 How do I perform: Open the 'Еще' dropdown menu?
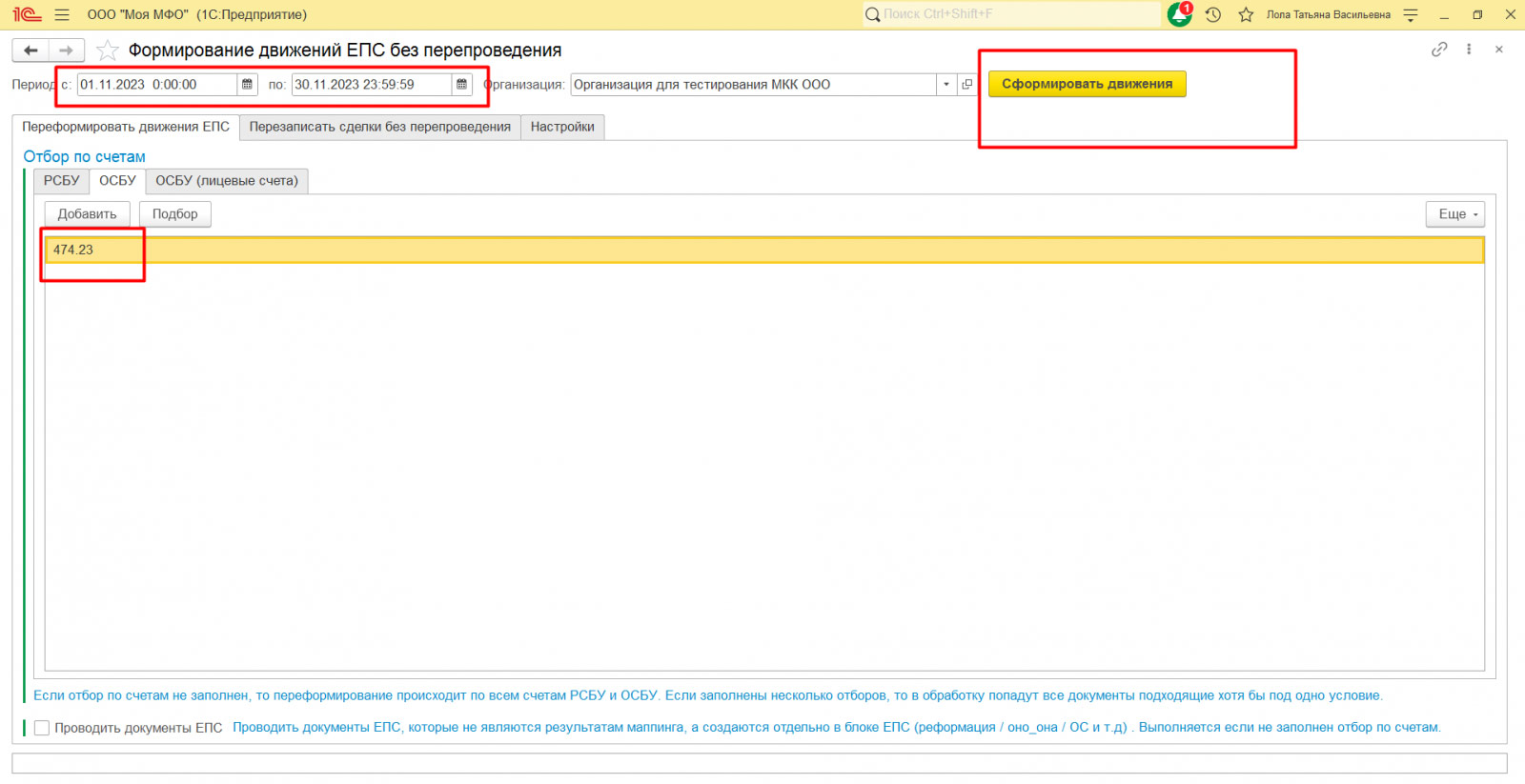point(1455,214)
